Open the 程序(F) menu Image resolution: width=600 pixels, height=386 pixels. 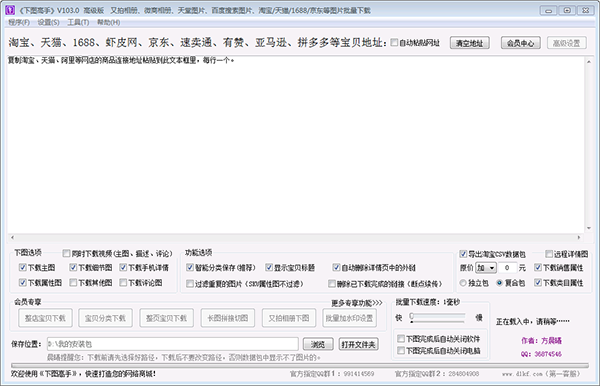(19, 23)
